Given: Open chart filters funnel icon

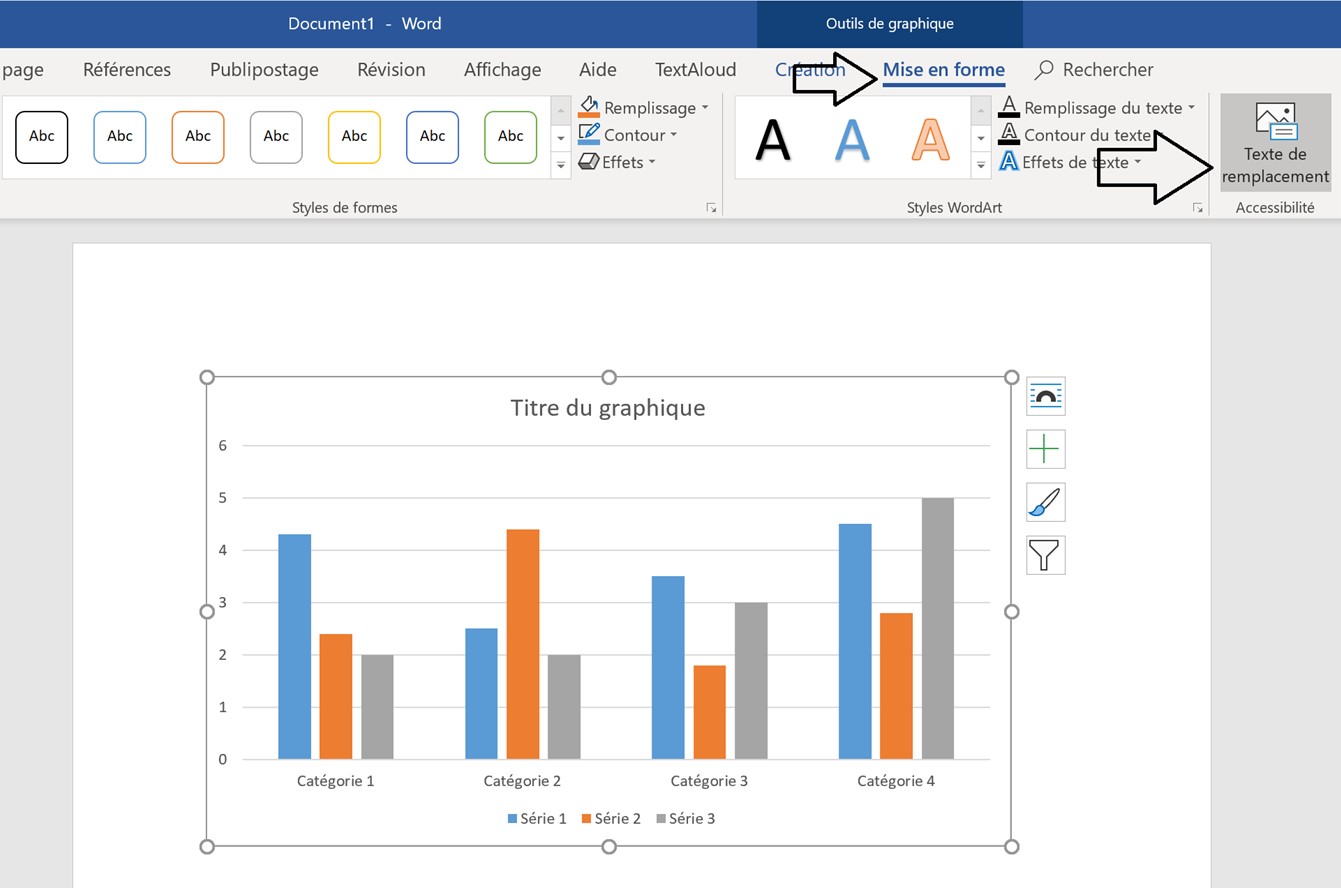Looking at the screenshot, I should [1045, 555].
